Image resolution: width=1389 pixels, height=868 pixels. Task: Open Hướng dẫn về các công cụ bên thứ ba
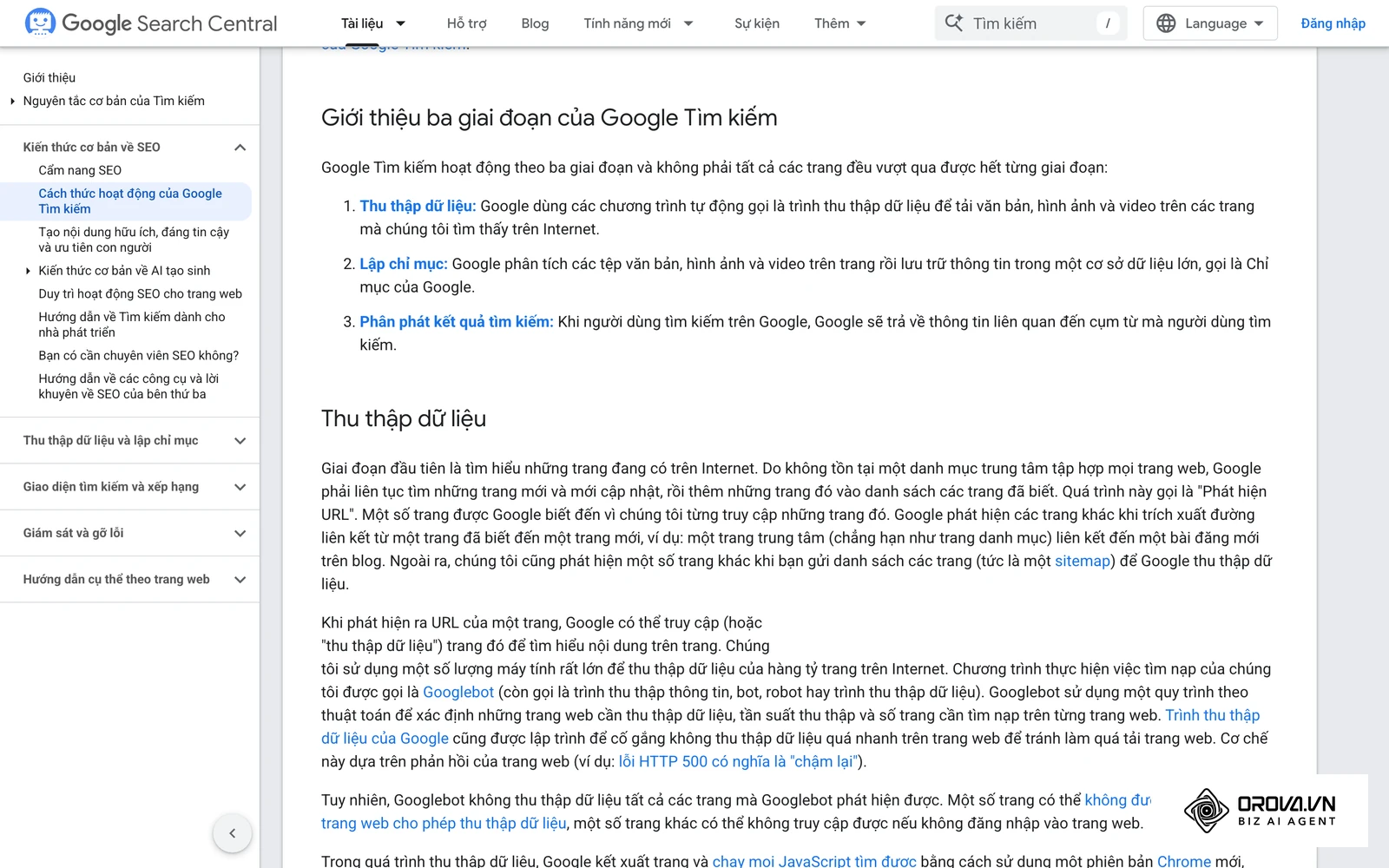tap(128, 386)
